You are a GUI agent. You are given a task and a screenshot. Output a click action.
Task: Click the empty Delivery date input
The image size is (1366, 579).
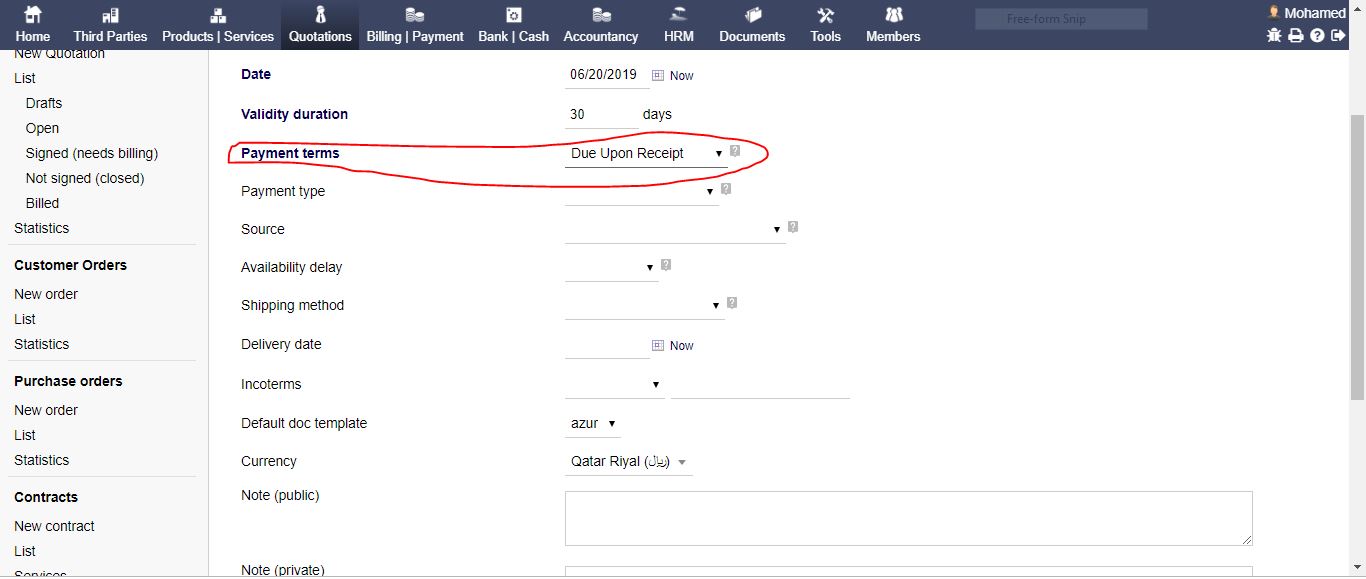click(x=607, y=345)
